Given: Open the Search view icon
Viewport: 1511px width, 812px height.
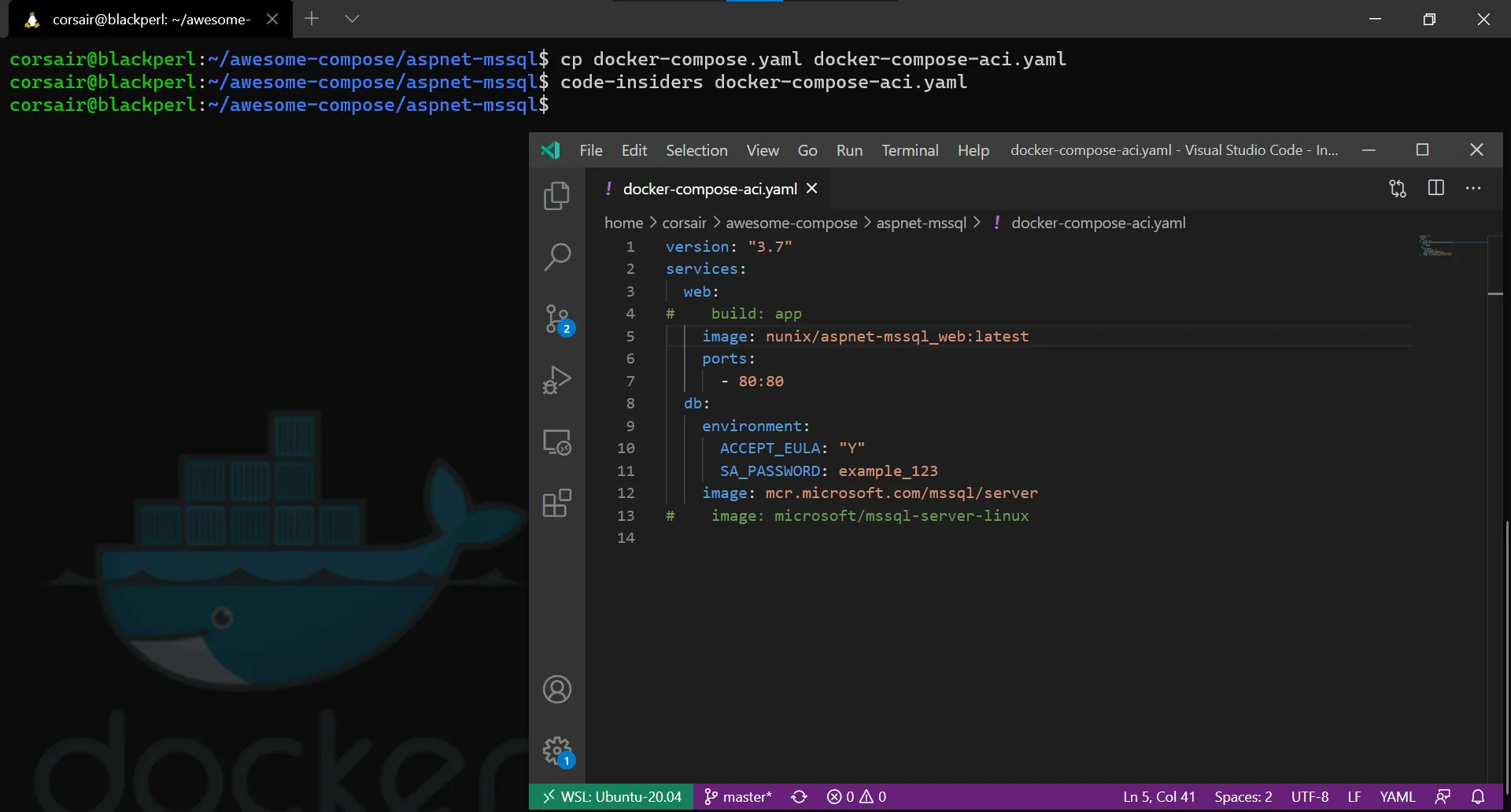Looking at the screenshot, I should (x=556, y=257).
